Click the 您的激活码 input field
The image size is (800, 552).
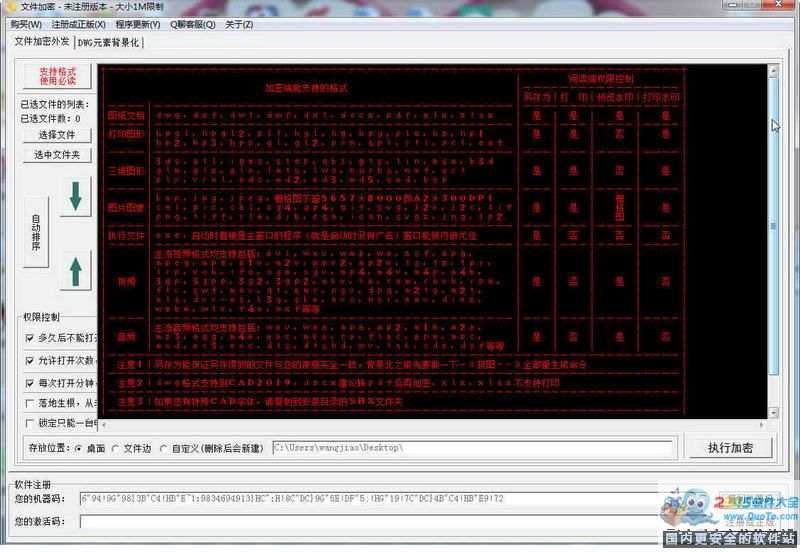click(x=368, y=521)
